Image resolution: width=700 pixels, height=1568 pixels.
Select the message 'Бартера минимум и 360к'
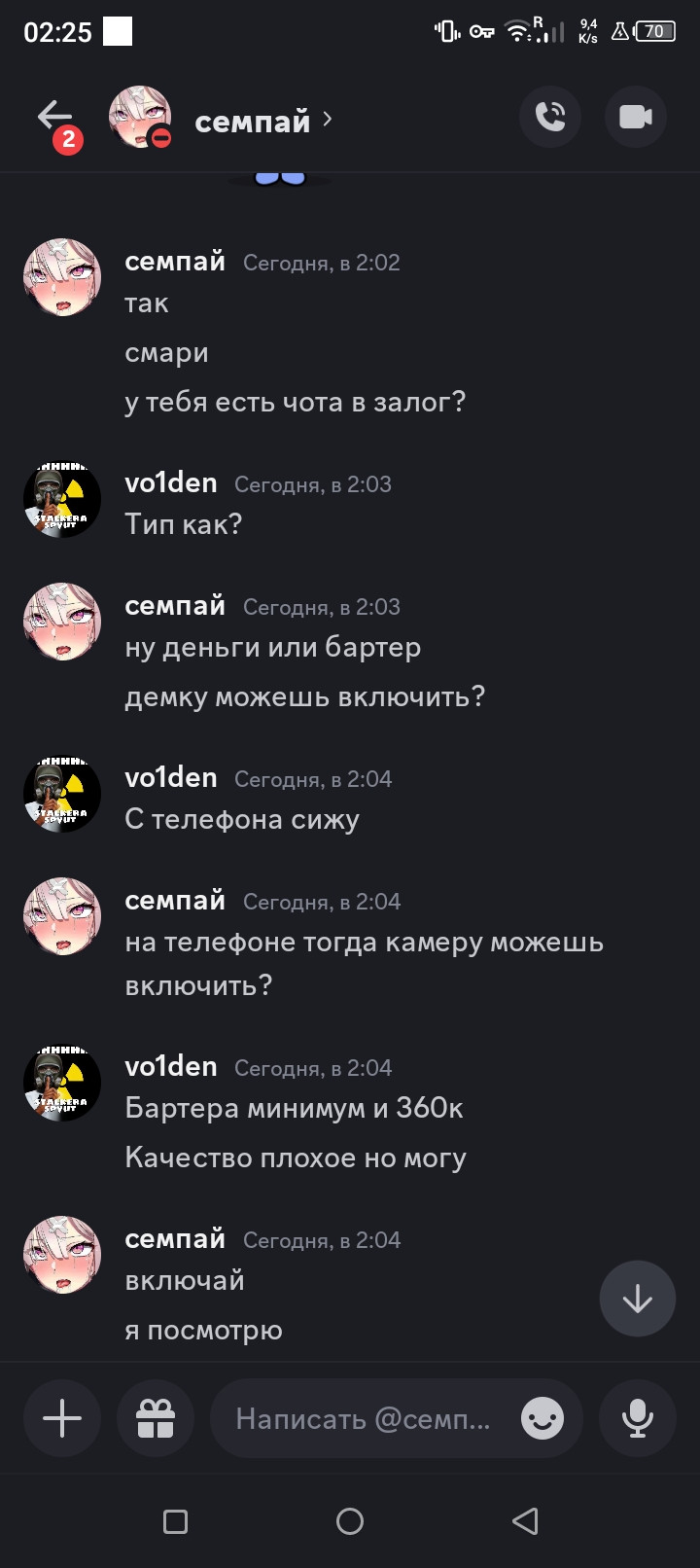pyautogui.click(x=295, y=1108)
